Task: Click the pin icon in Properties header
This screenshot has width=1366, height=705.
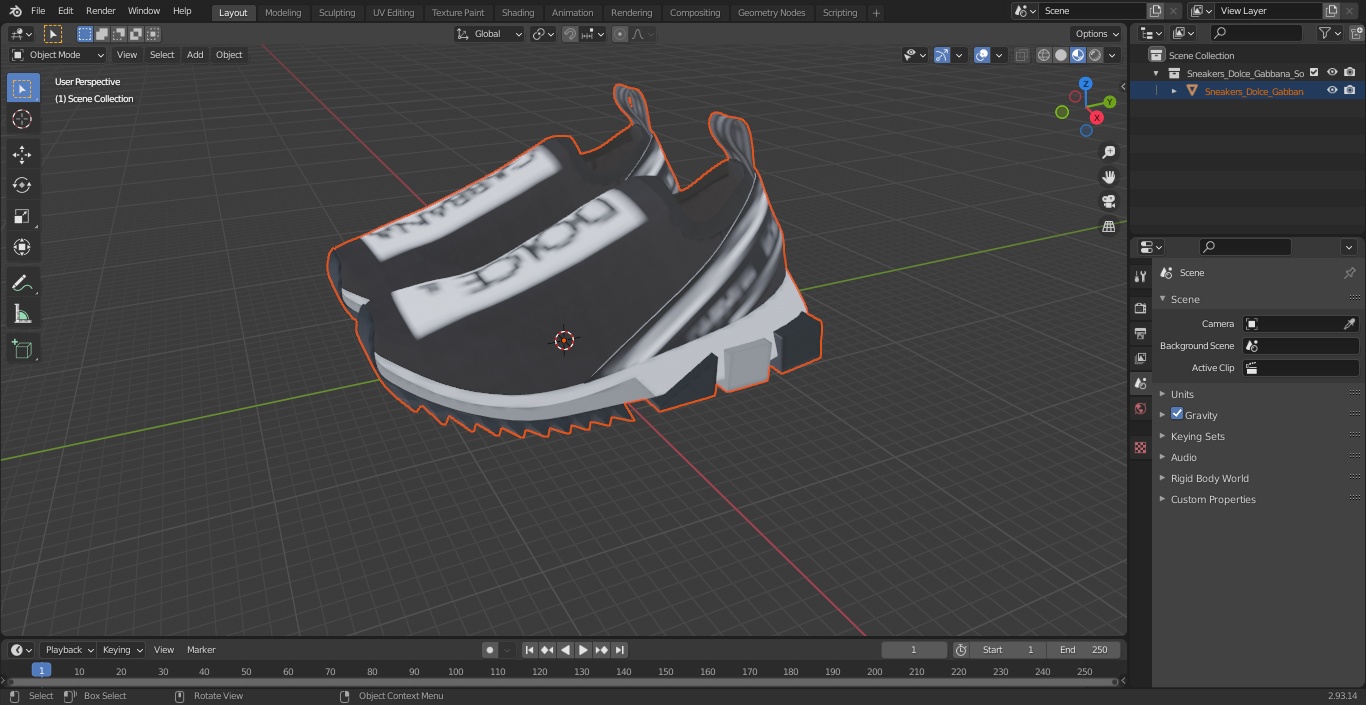Action: (x=1349, y=272)
